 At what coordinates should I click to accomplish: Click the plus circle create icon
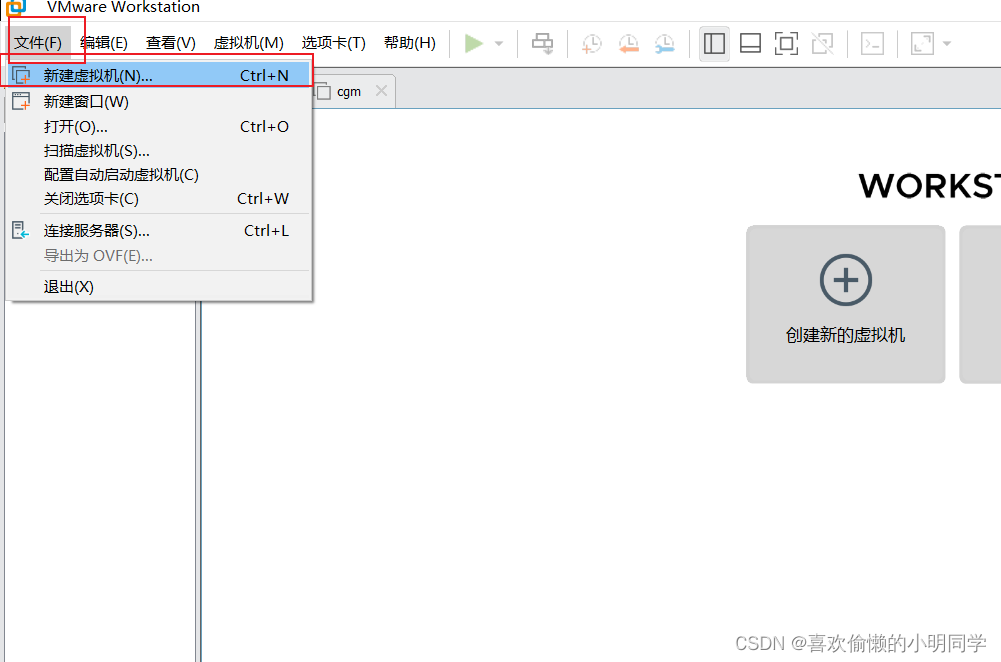click(845, 280)
